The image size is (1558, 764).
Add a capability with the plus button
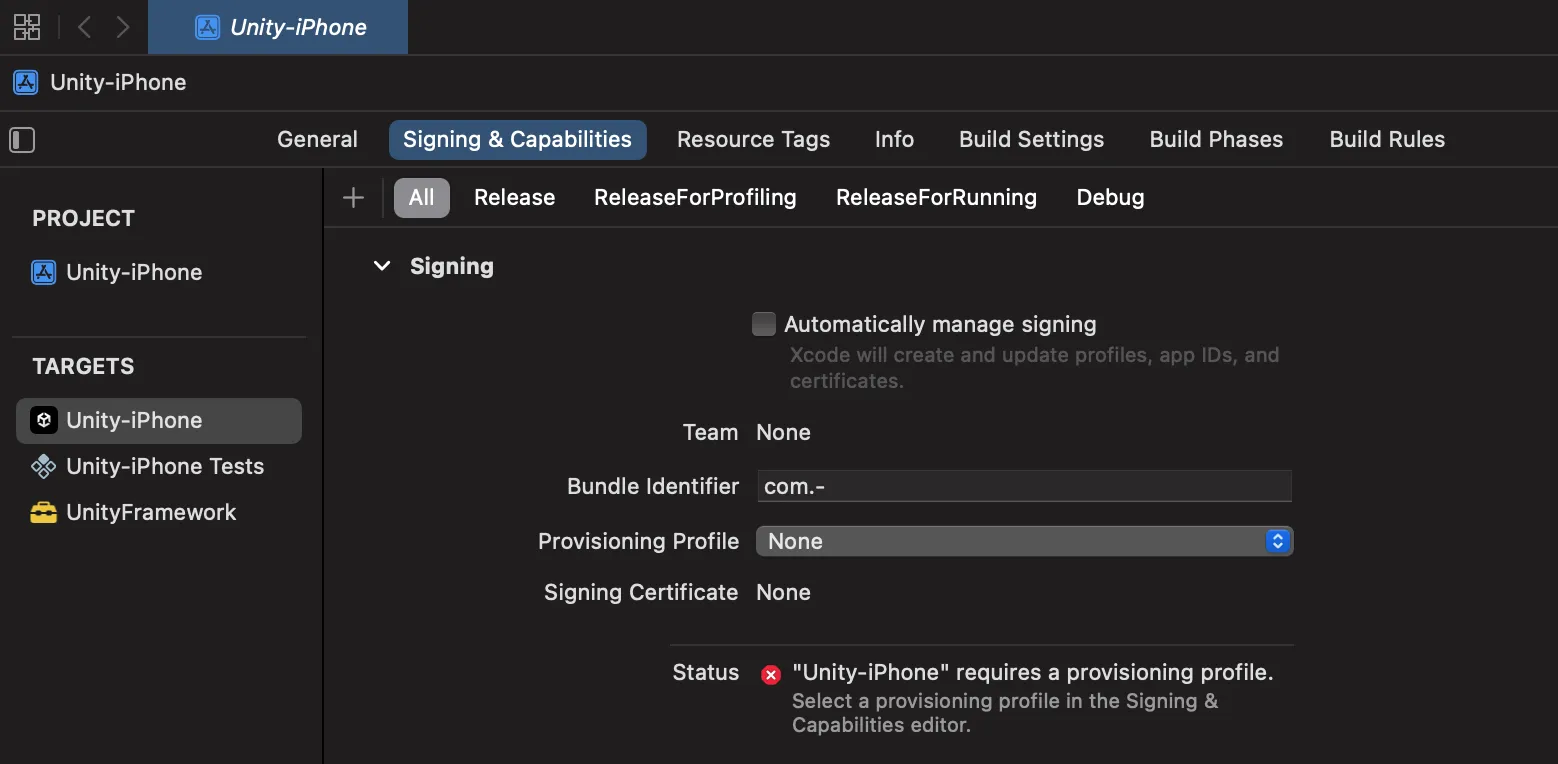click(353, 198)
